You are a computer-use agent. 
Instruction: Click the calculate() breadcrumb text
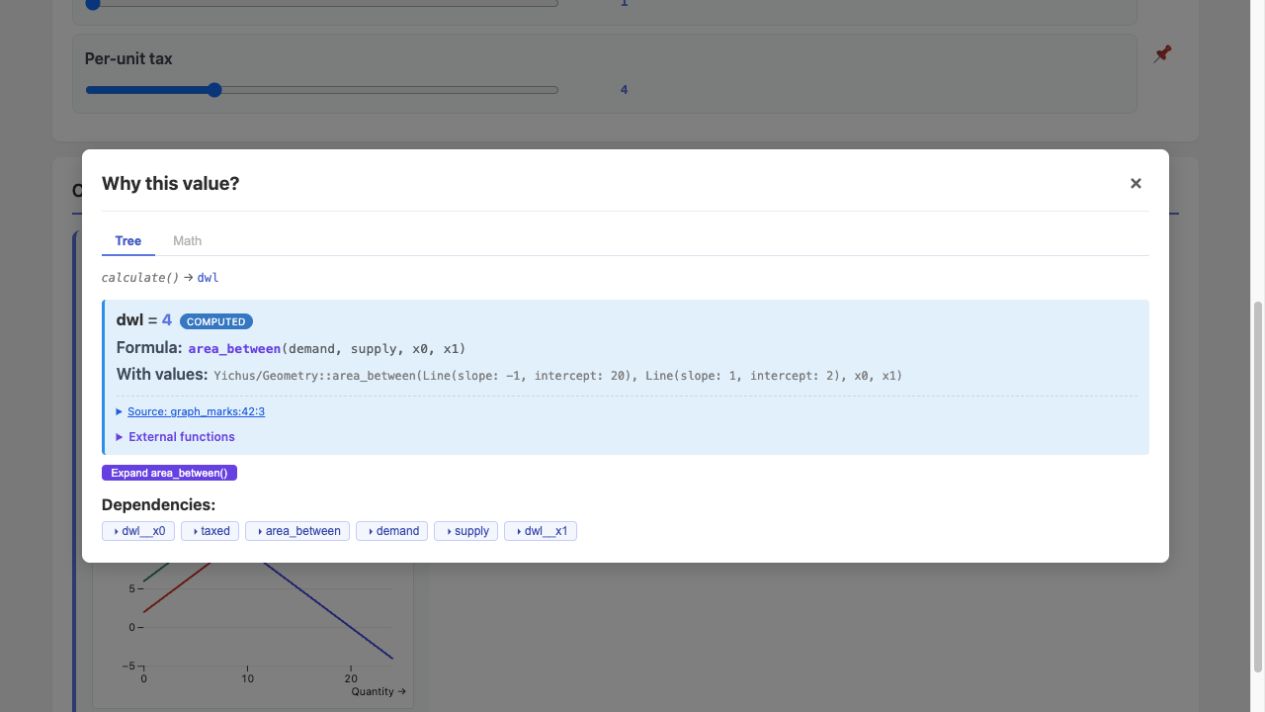click(x=140, y=277)
